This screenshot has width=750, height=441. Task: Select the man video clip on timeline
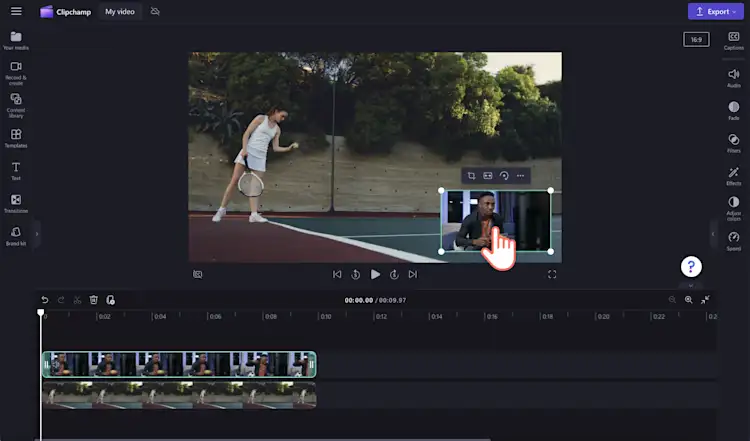tap(179, 364)
